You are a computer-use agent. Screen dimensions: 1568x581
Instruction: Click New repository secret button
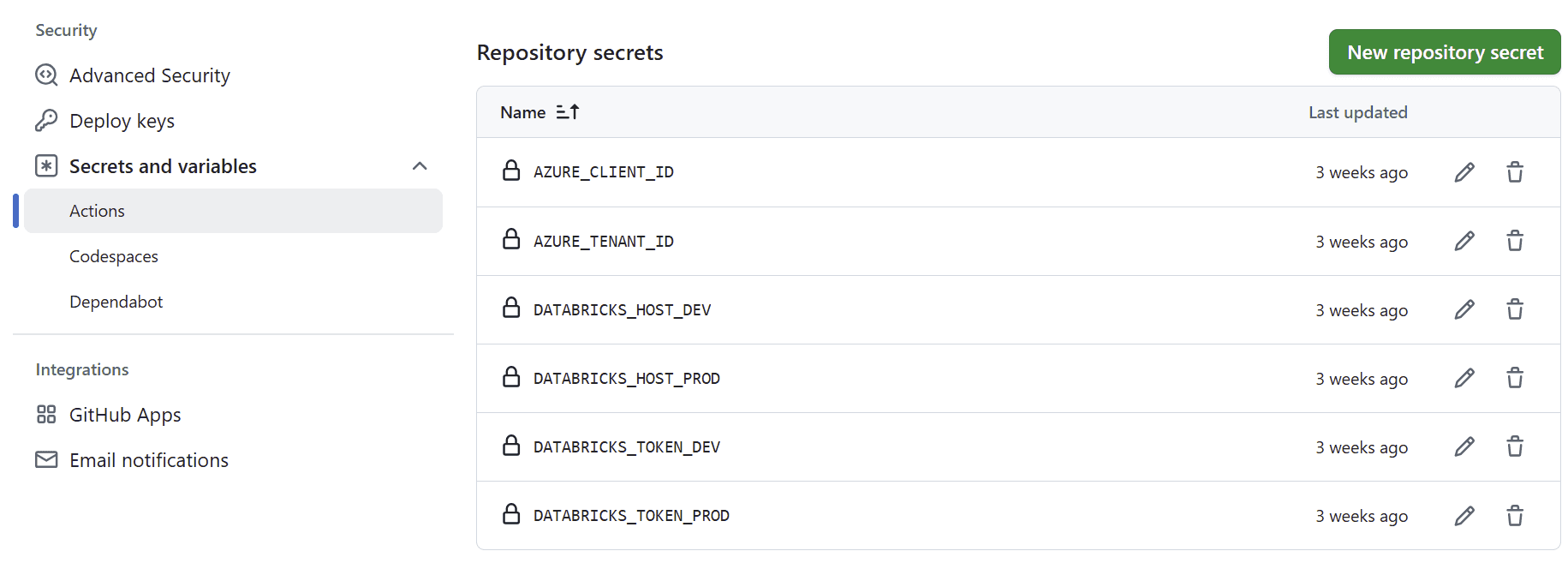coord(1445,52)
